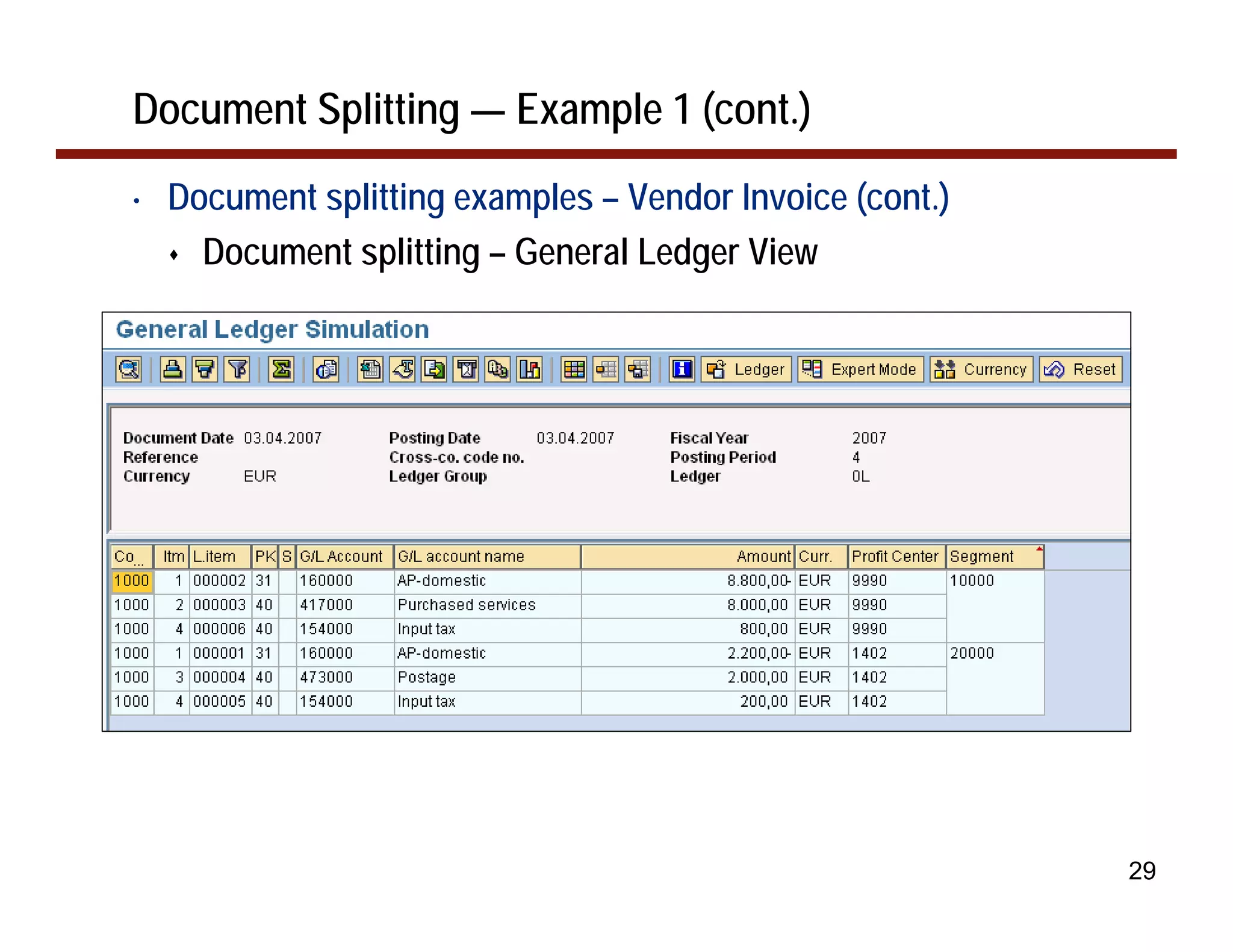This screenshot has height=952, width=1233.
Task: Click the G/L account name header
Action: (488, 557)
